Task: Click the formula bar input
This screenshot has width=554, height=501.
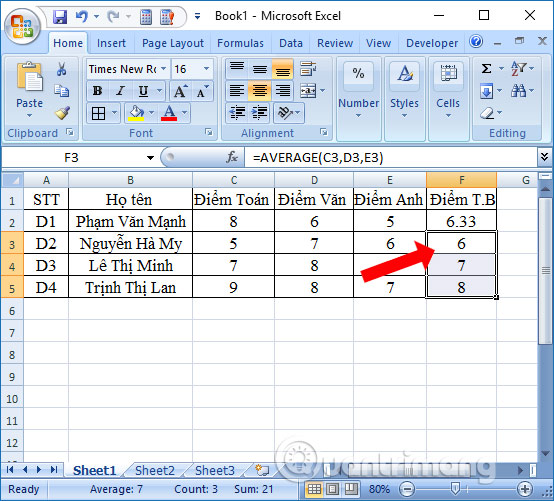Action: click(x=391, y=157)
